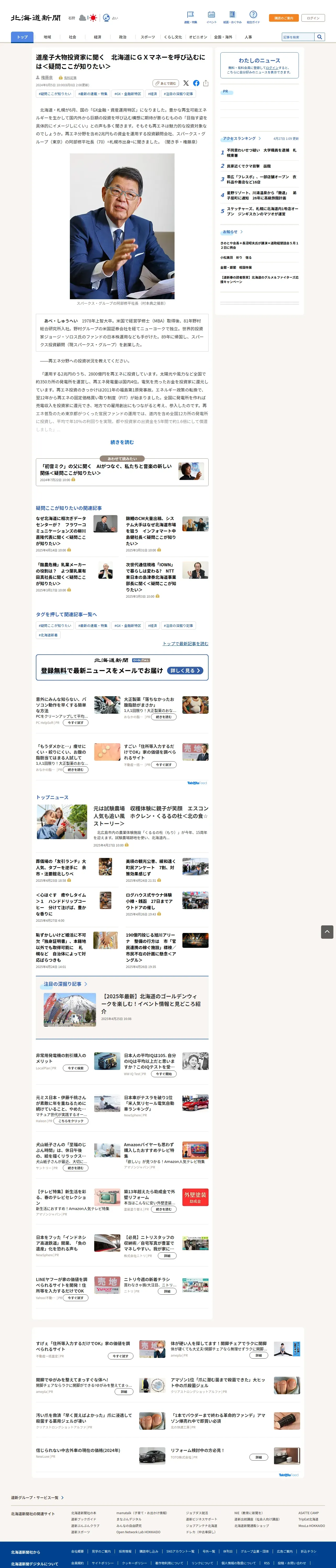
Task: Click the 北海道新聞 logo in header
Action: (x=35, y=18)
